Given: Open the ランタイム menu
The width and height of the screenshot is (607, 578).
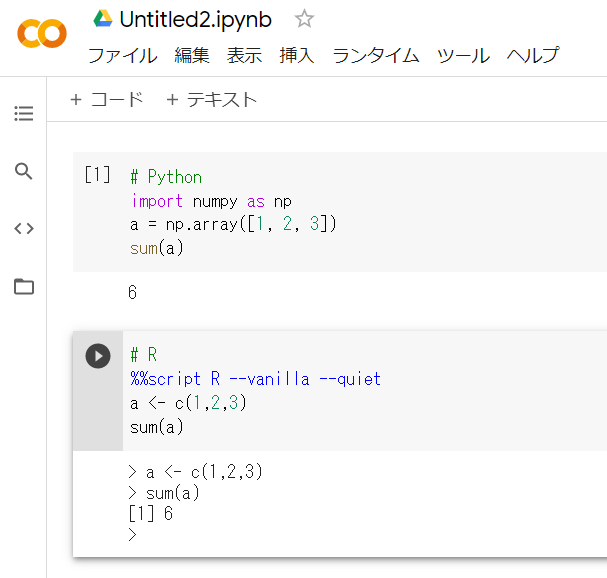Looking at the screenshot, I should tap(375, 56).
